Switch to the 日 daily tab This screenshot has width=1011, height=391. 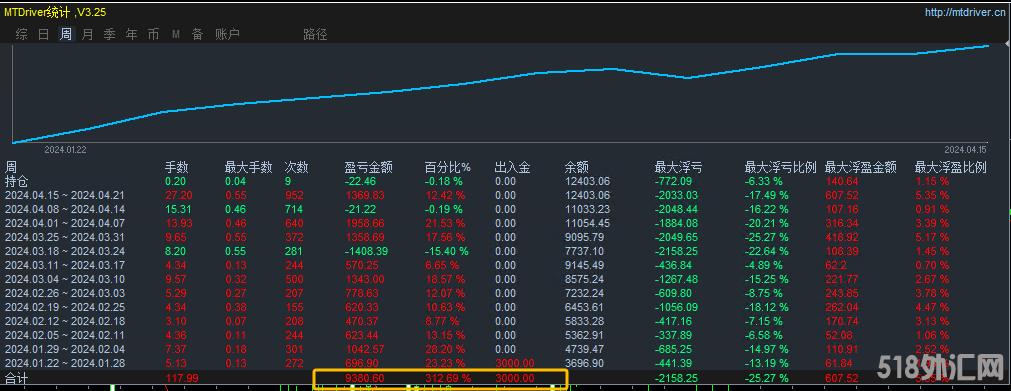43,34
